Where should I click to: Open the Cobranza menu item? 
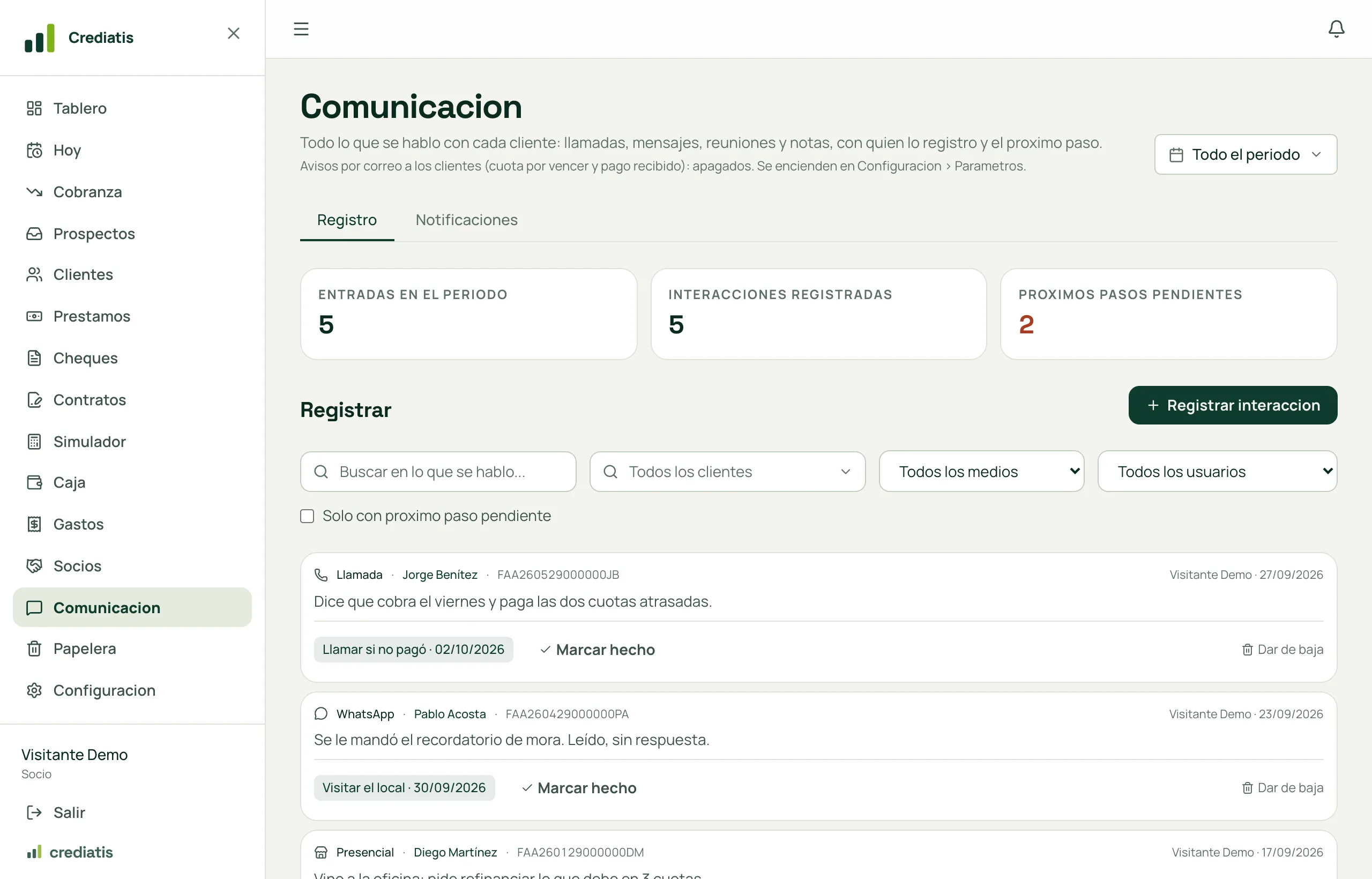pyautogui.click(x=132, y=192)
